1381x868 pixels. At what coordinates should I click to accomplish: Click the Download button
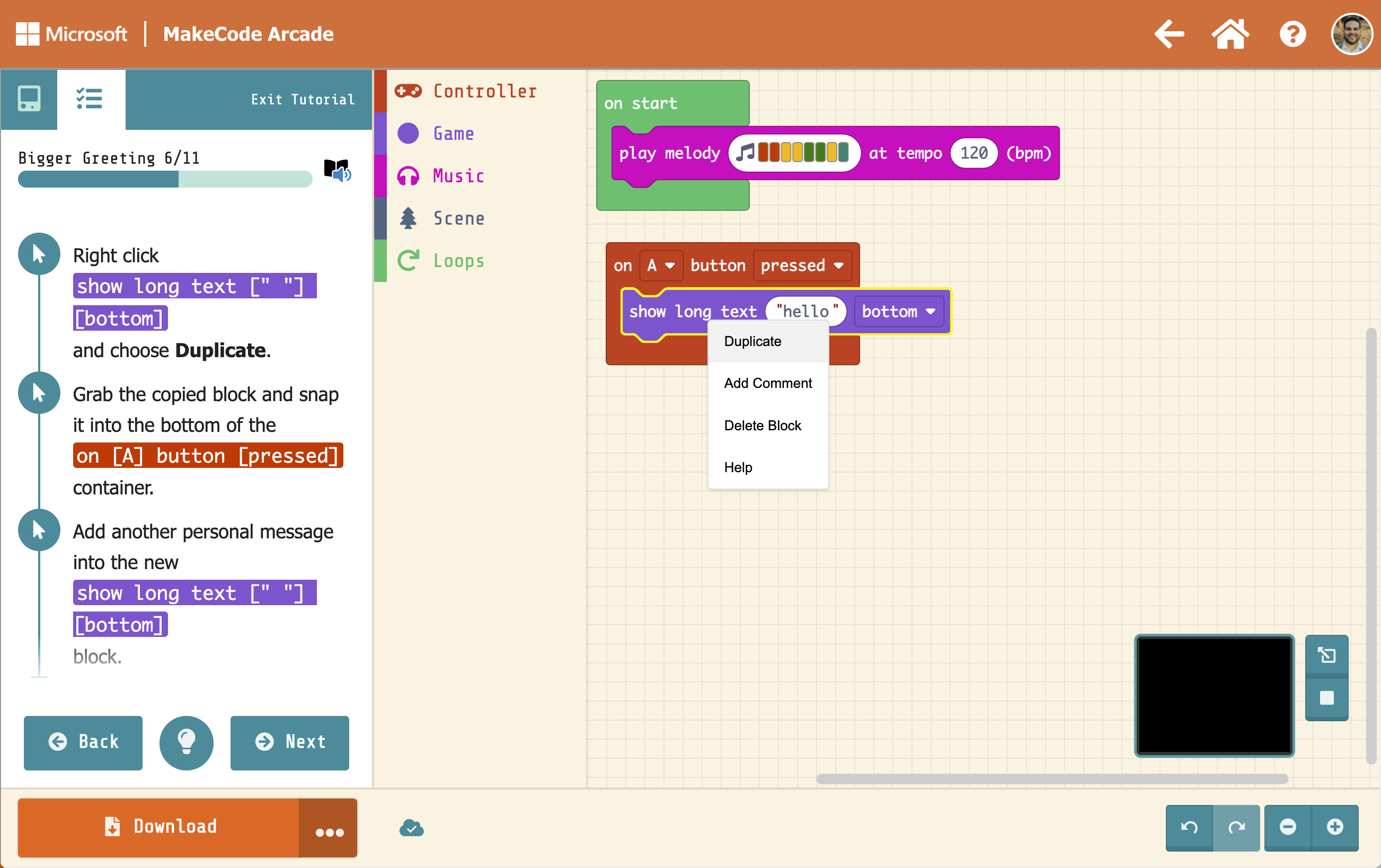(x=159, y=827)
